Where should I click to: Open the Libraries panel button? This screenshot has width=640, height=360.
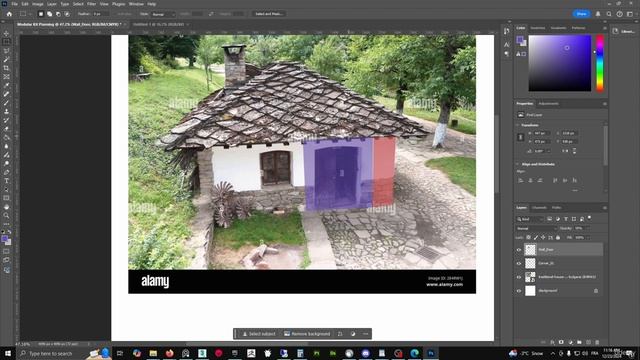coord(624,31)
